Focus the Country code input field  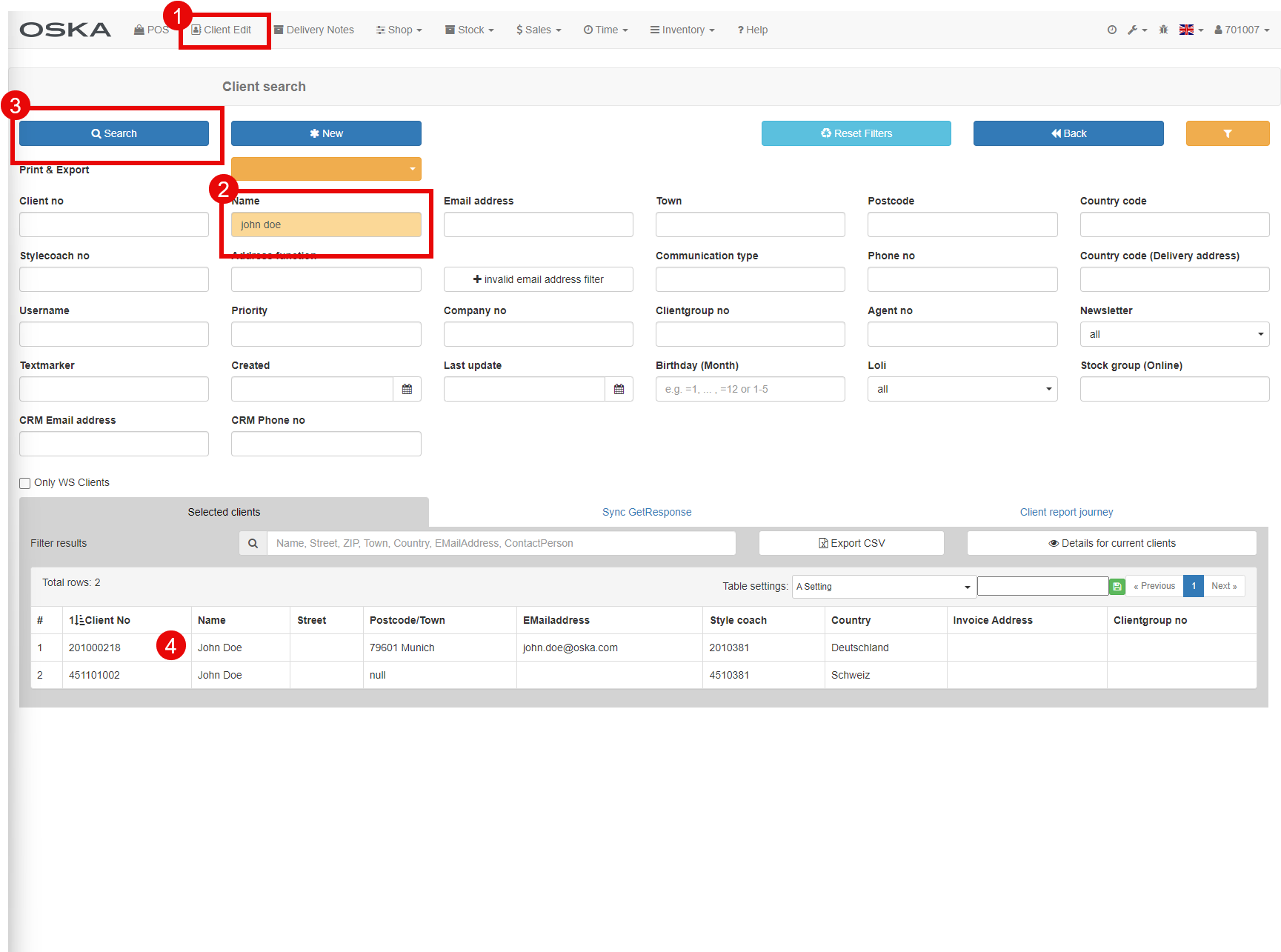pos(1174,224)
